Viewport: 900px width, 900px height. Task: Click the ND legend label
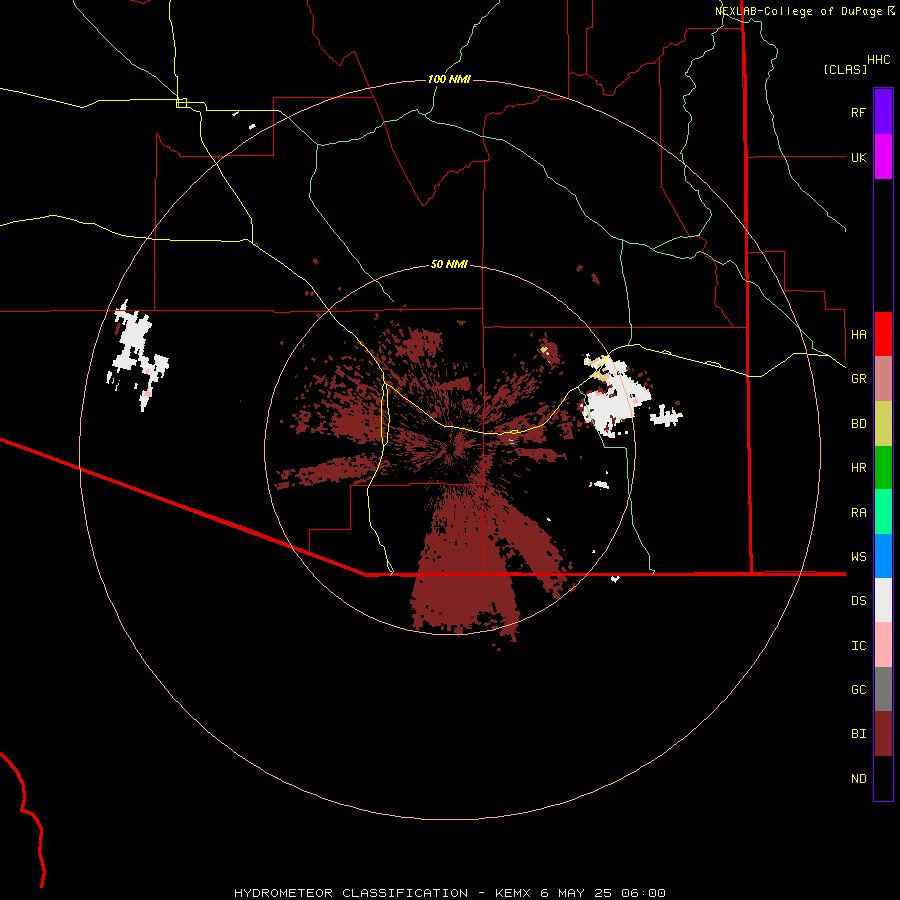(858, 779)
